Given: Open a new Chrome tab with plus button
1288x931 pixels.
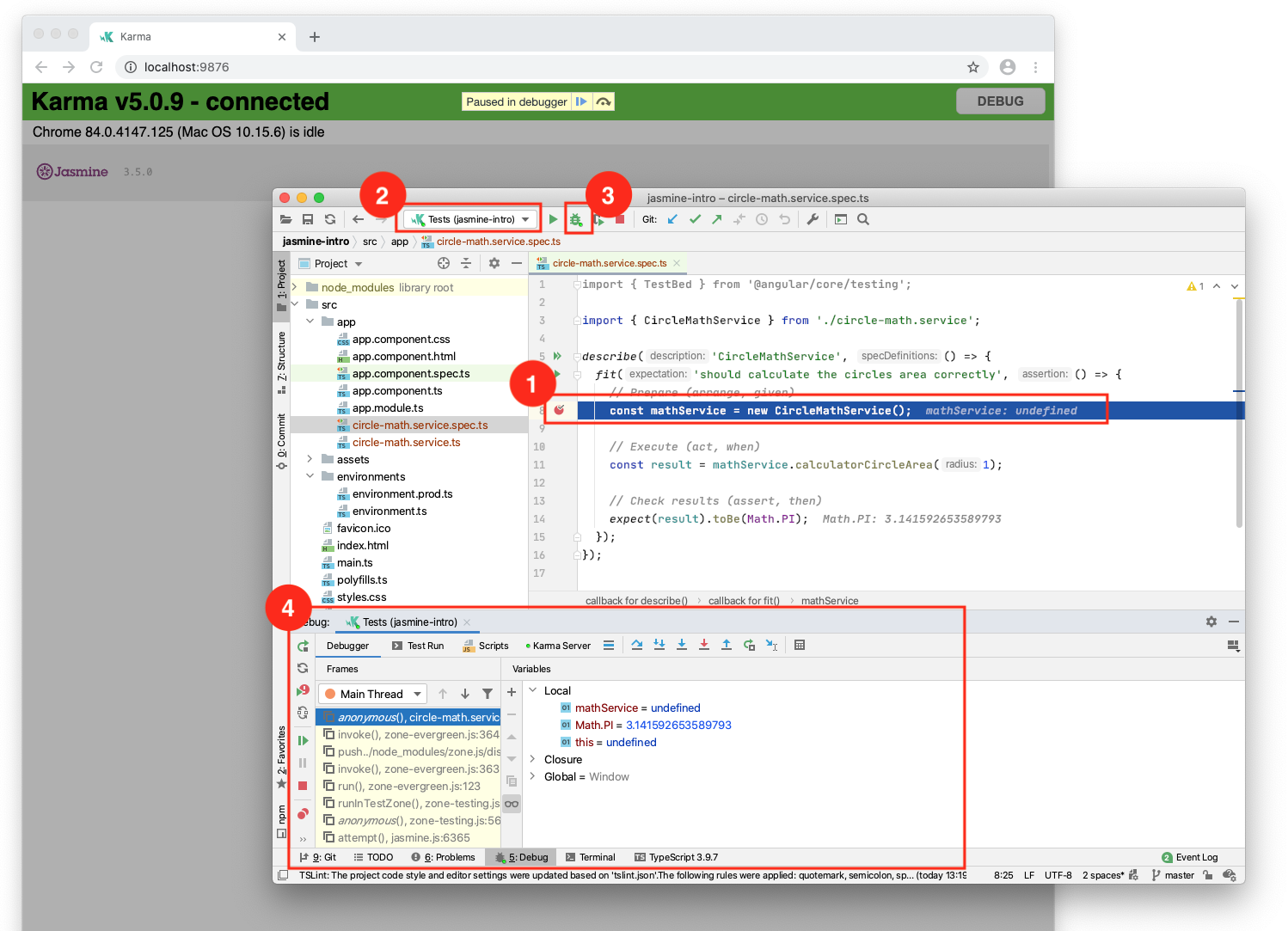Looking at the screenshot, I should tap(315, 37).
